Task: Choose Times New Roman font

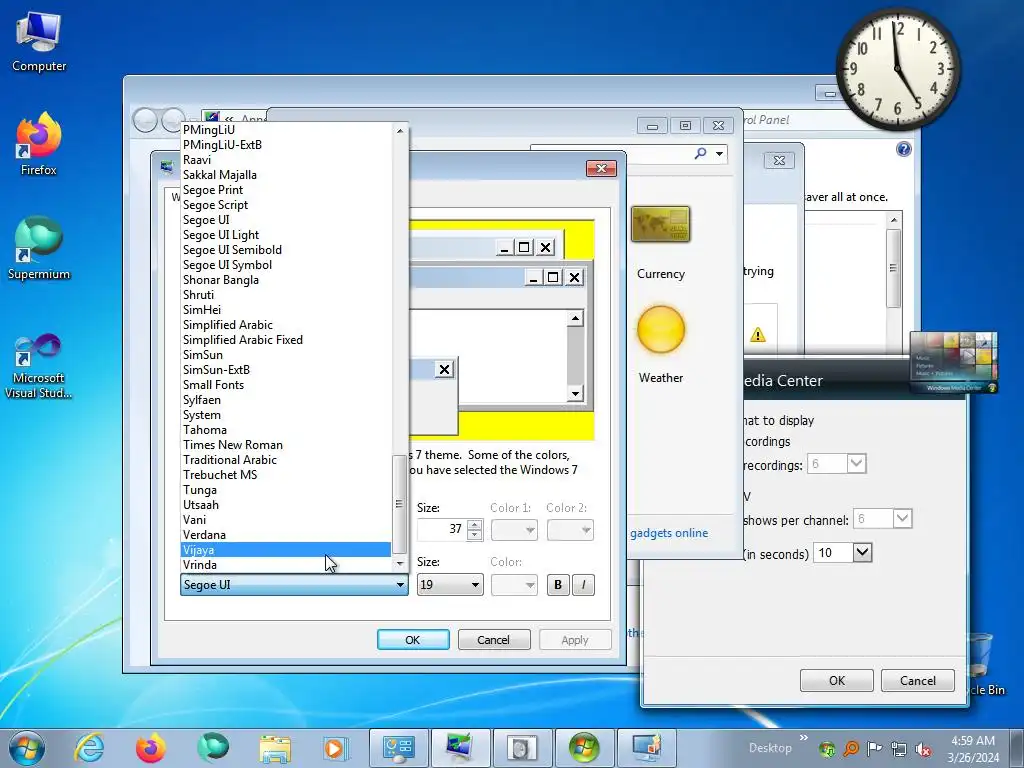Action: (x=285, y=445)
